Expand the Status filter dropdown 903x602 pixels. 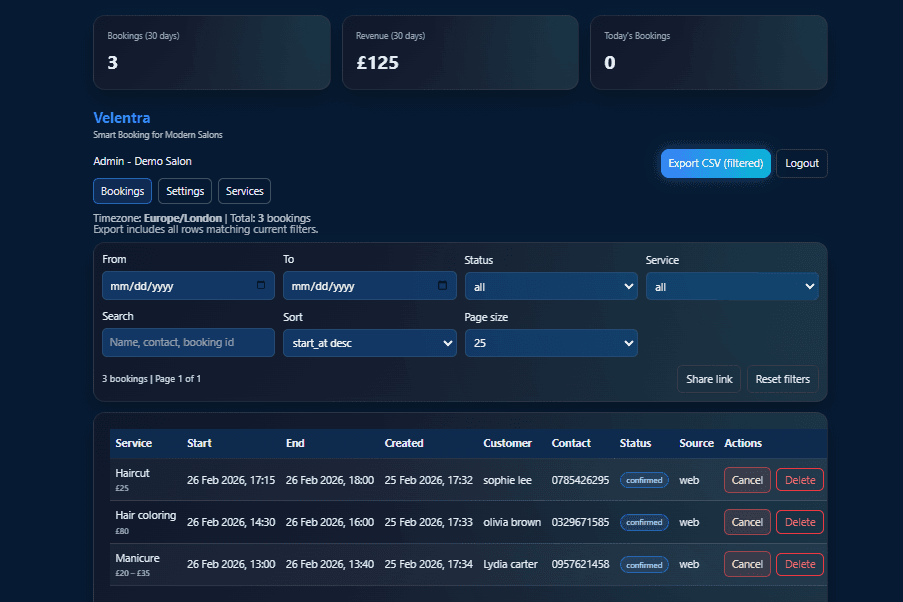[551, 287]
